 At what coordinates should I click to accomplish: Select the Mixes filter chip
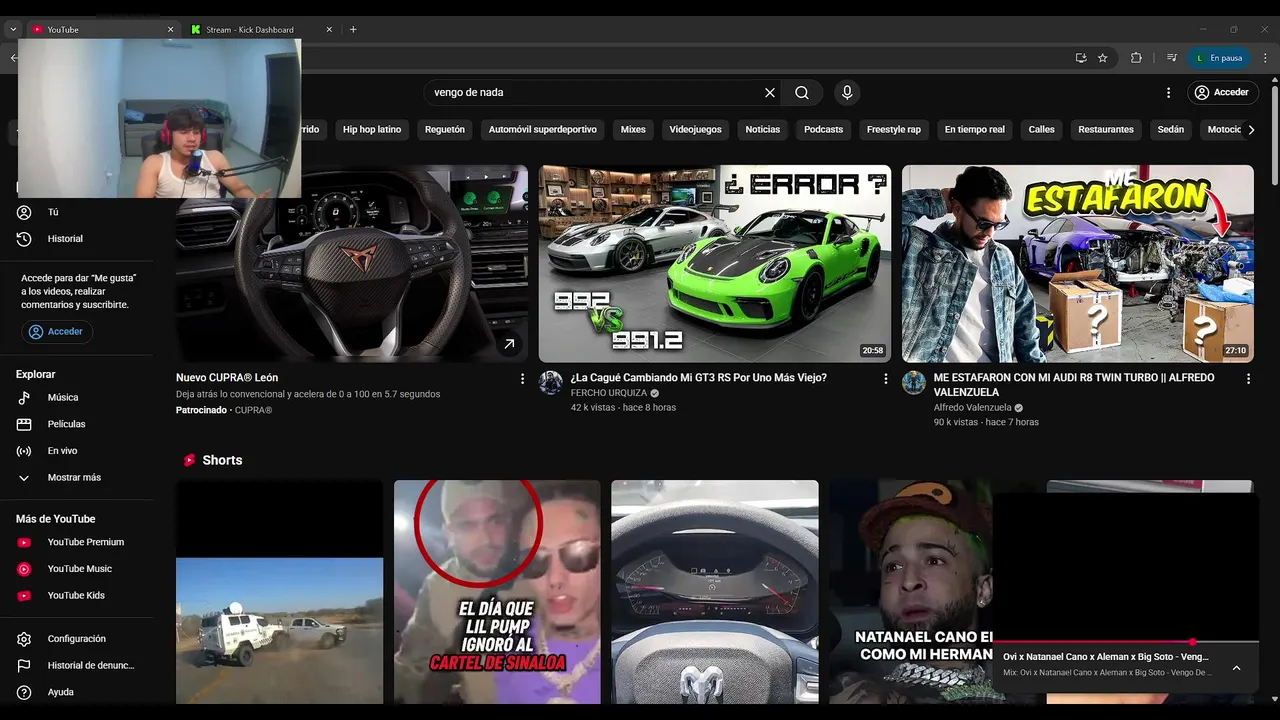633,129
